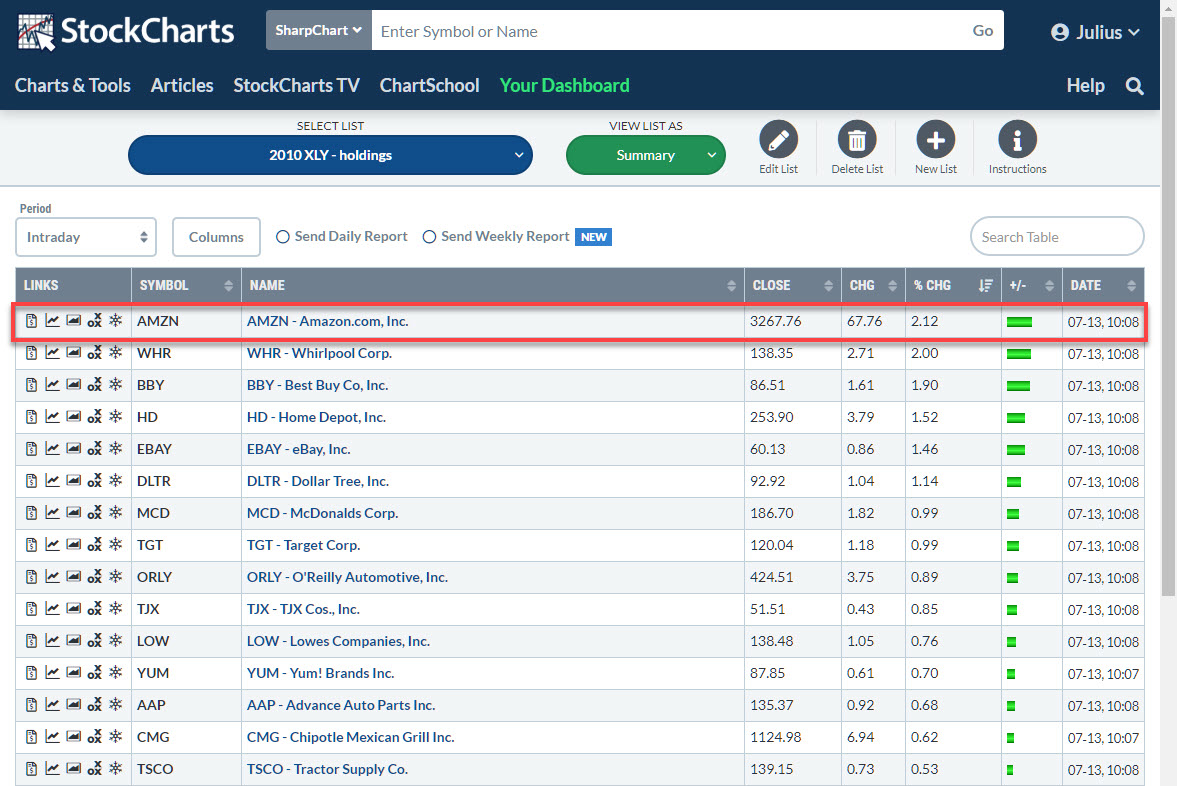
Task: Open the Instructions info icon
Action: (1017, 140)
